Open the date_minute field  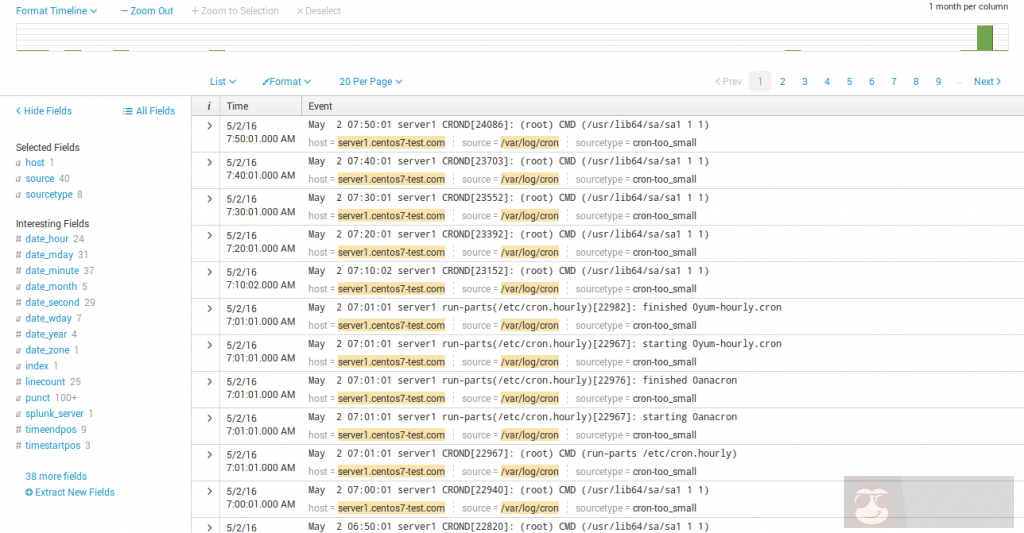click(52, 270)
